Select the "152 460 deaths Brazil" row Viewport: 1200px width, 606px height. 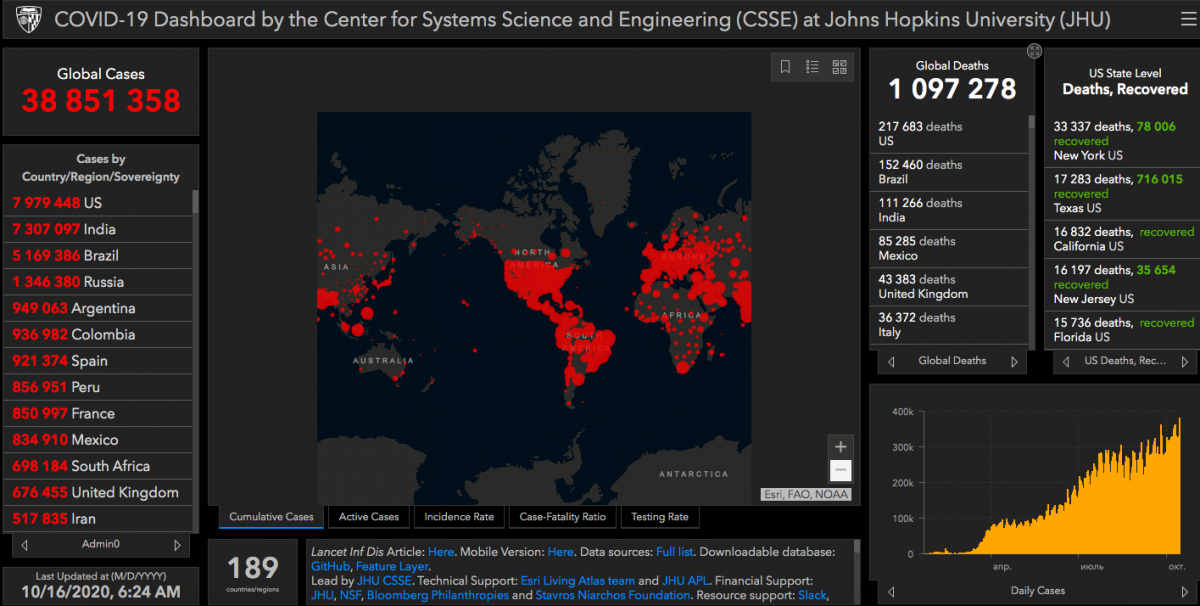click(949, 172)
